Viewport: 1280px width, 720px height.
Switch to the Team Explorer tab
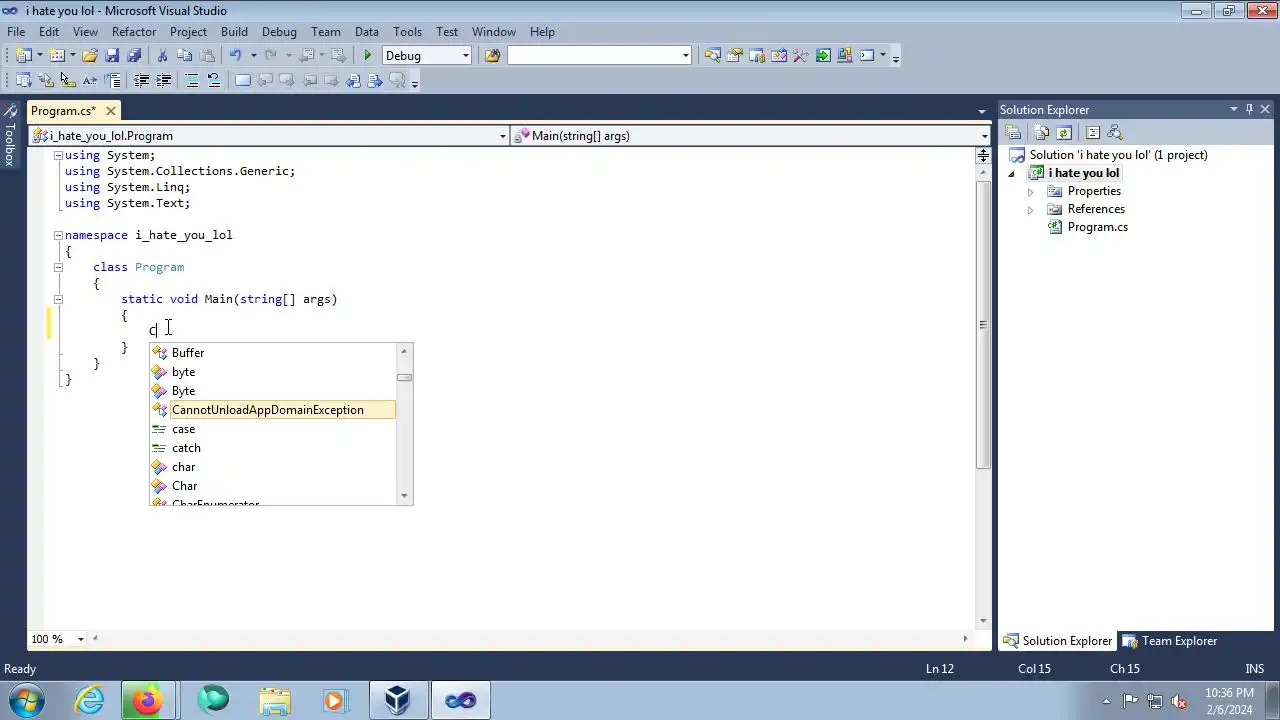pyautogui.click(x=1169, y=641)
